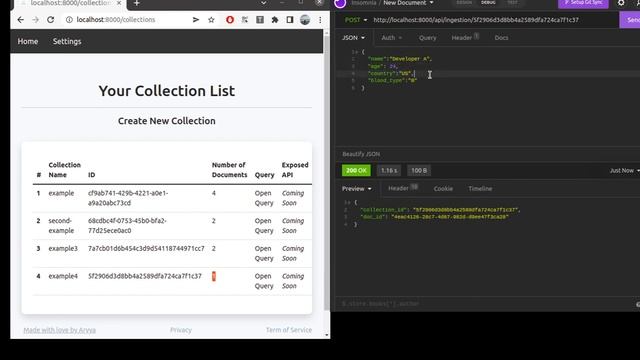Open the red Opera-style extension icon

[x=230, y=20]
